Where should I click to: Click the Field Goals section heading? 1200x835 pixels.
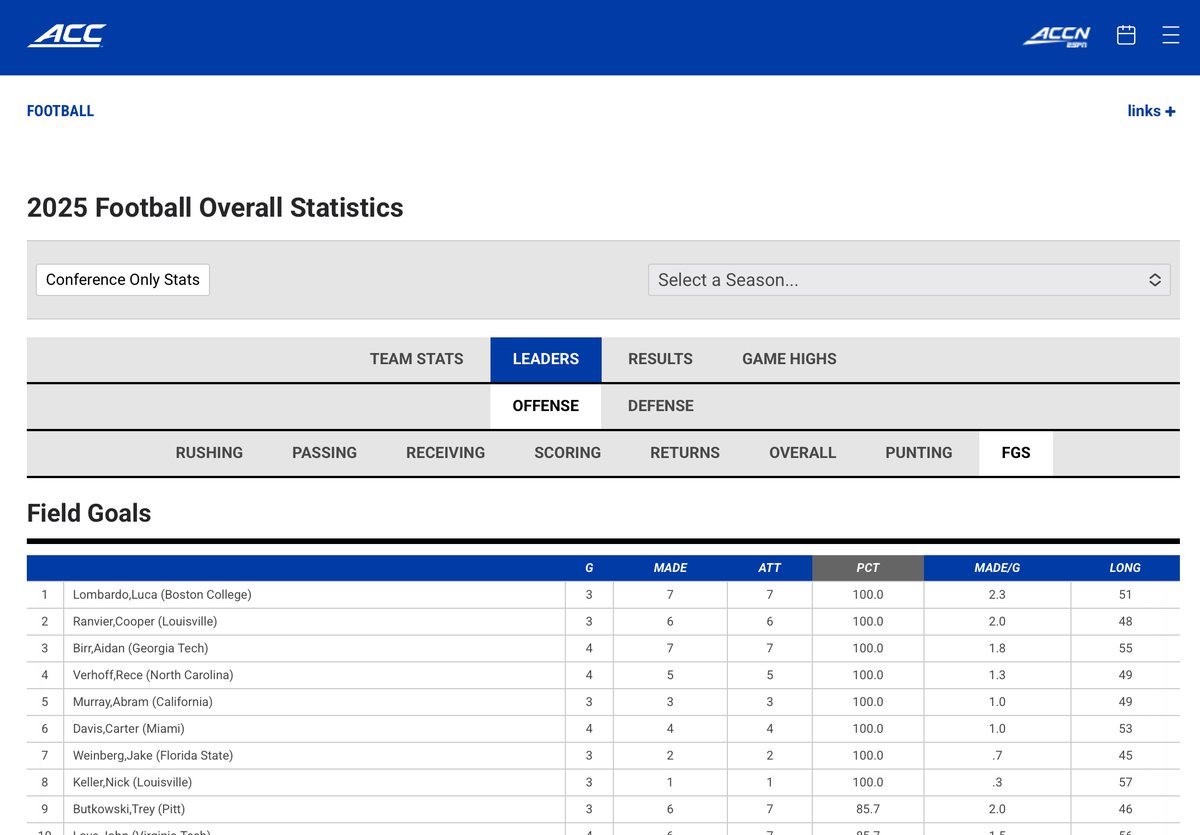89,513
